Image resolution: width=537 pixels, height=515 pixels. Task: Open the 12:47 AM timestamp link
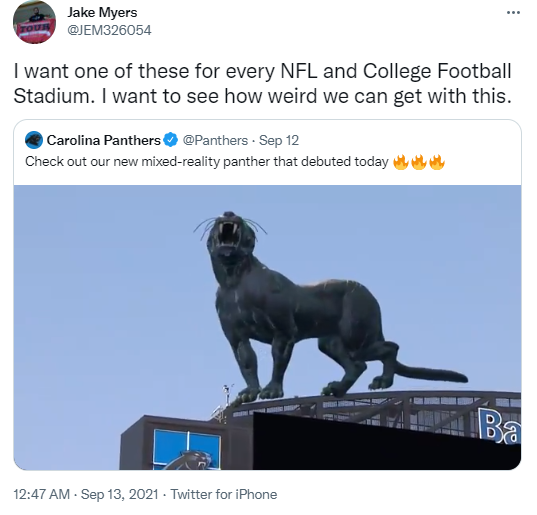click(41, 494)
